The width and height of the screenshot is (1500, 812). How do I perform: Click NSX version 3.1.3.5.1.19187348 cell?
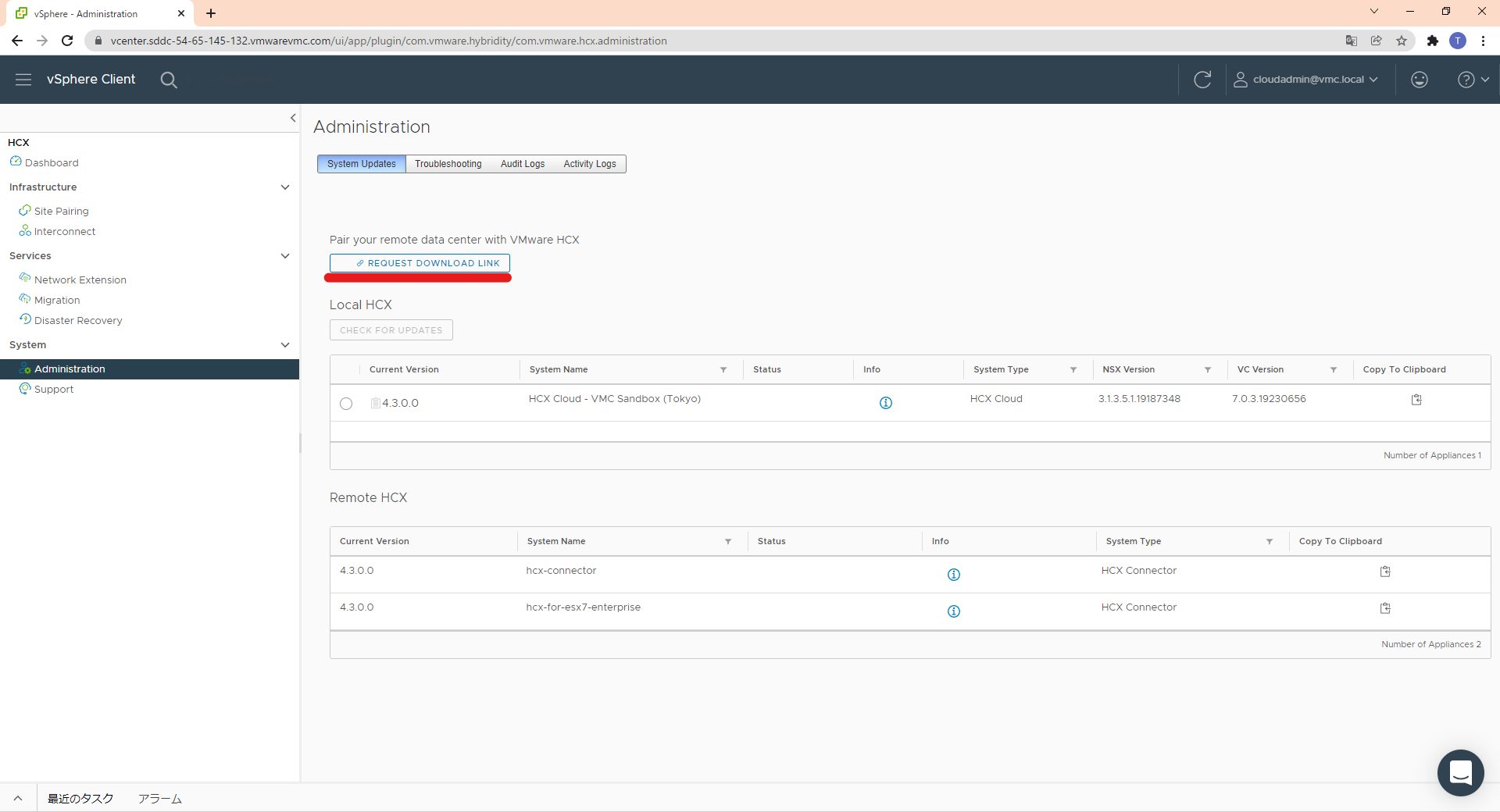tap(1139, 399)
